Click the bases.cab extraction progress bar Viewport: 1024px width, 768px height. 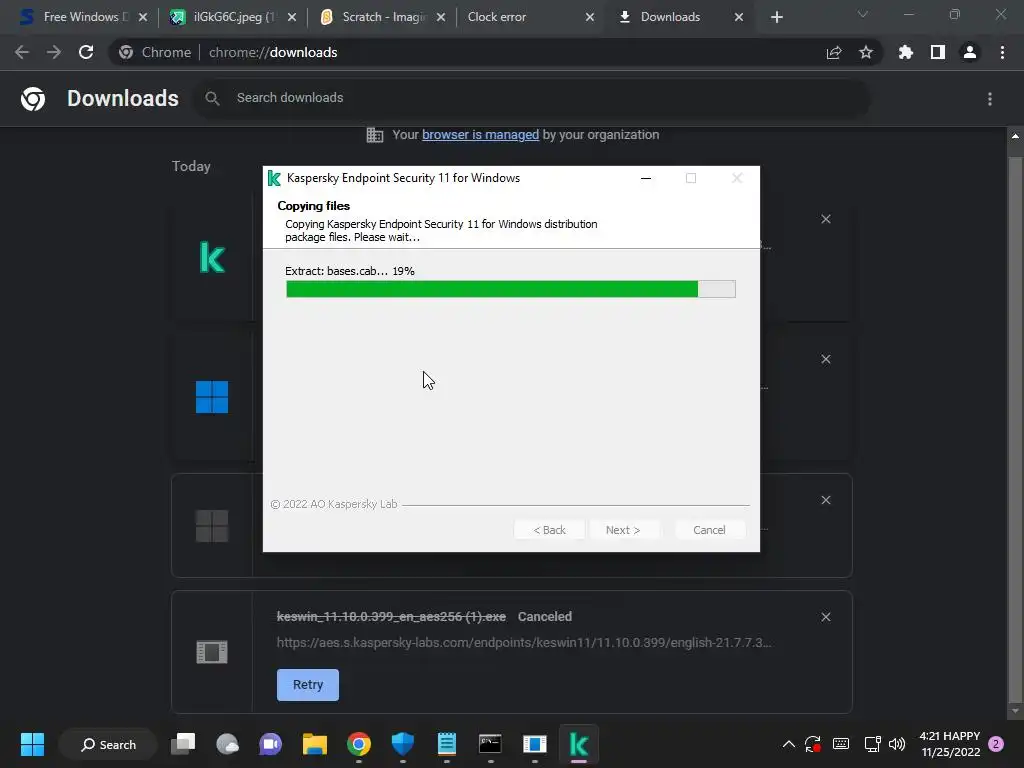(x=511, y=289)
